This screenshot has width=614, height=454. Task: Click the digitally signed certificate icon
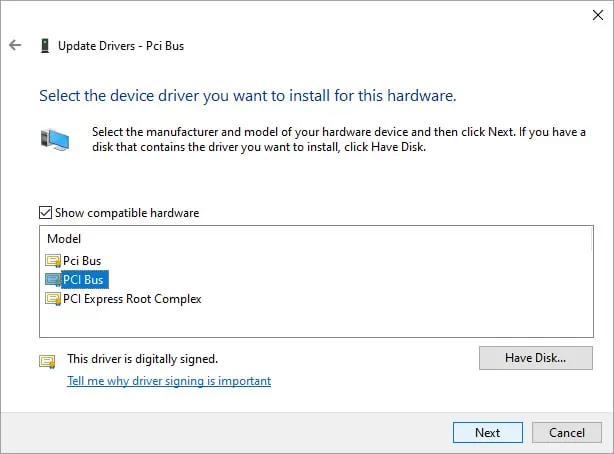pos(46,361)
